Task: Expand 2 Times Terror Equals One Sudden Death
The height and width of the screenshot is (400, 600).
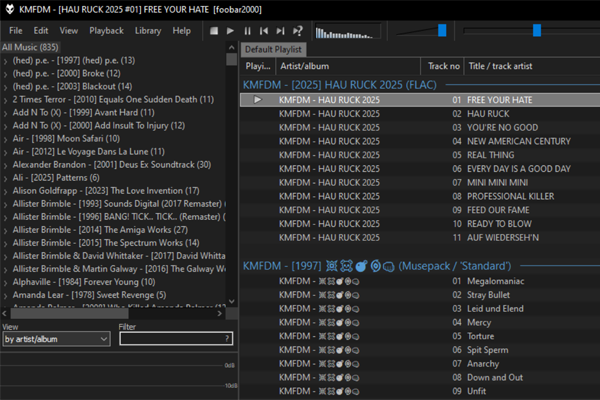Action: [5, 100]
